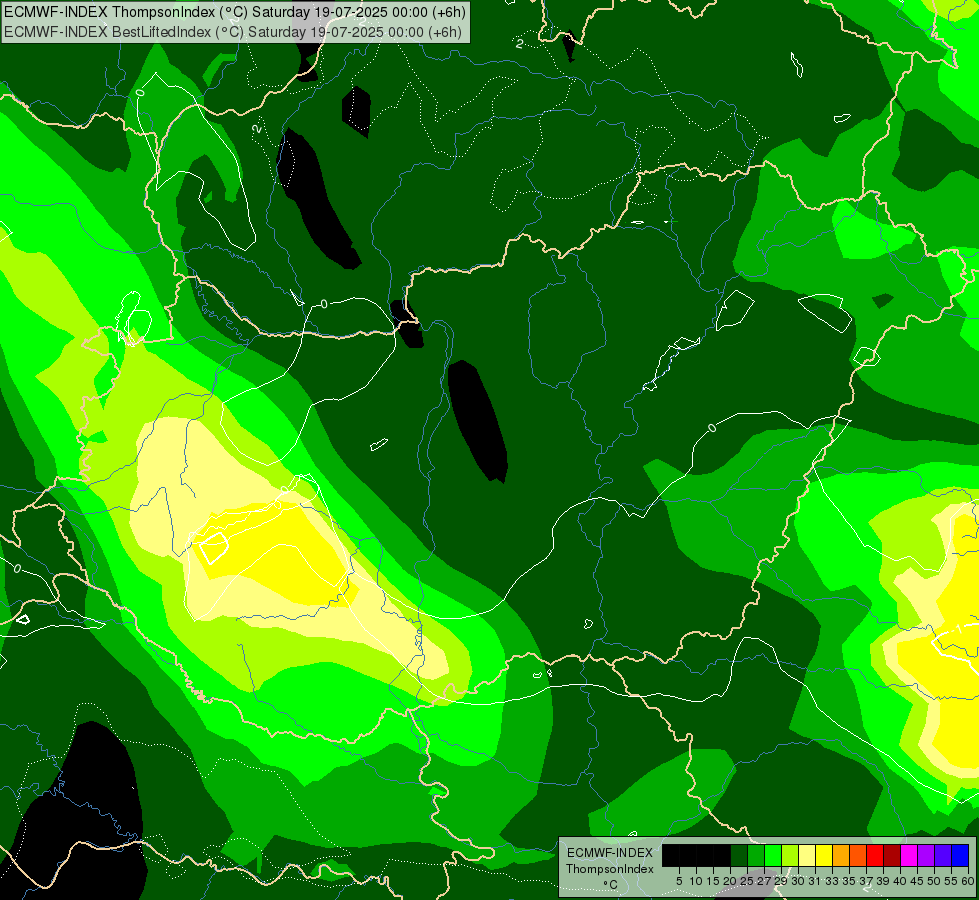Click the legend scale value 5

(x=679, y=881)
